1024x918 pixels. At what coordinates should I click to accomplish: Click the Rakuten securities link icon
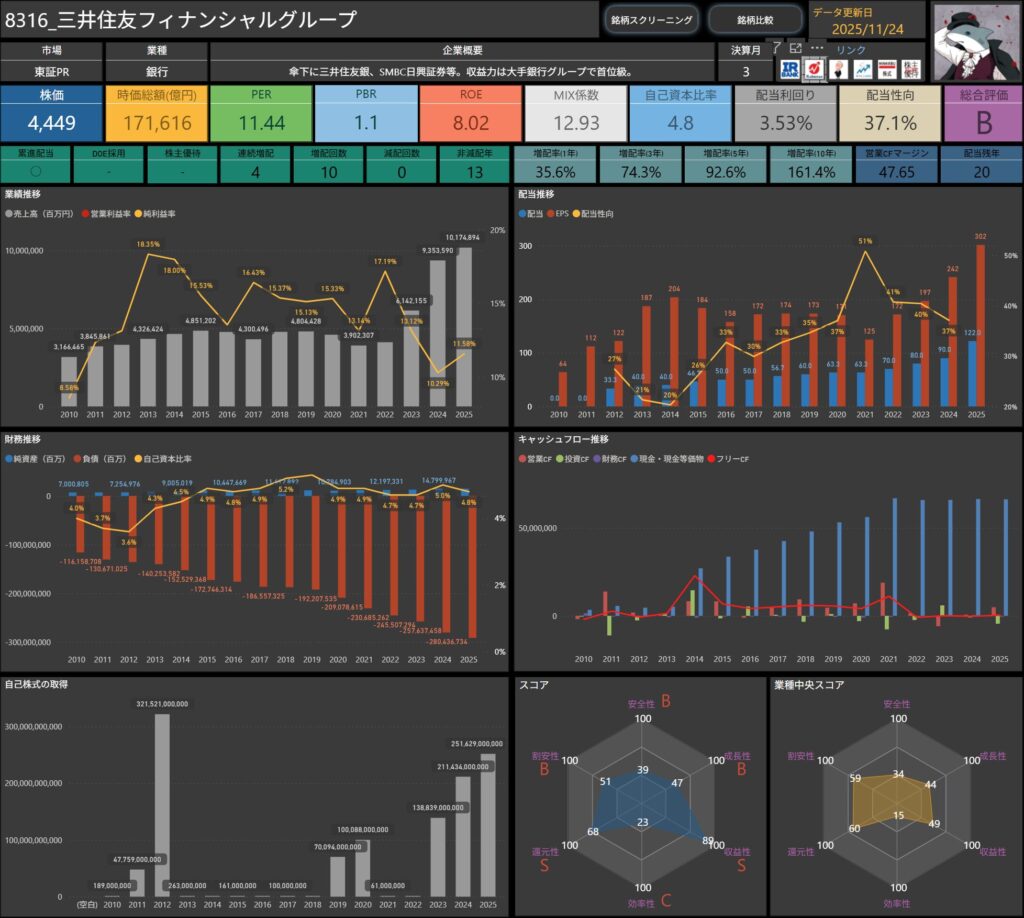click(813, 68)
